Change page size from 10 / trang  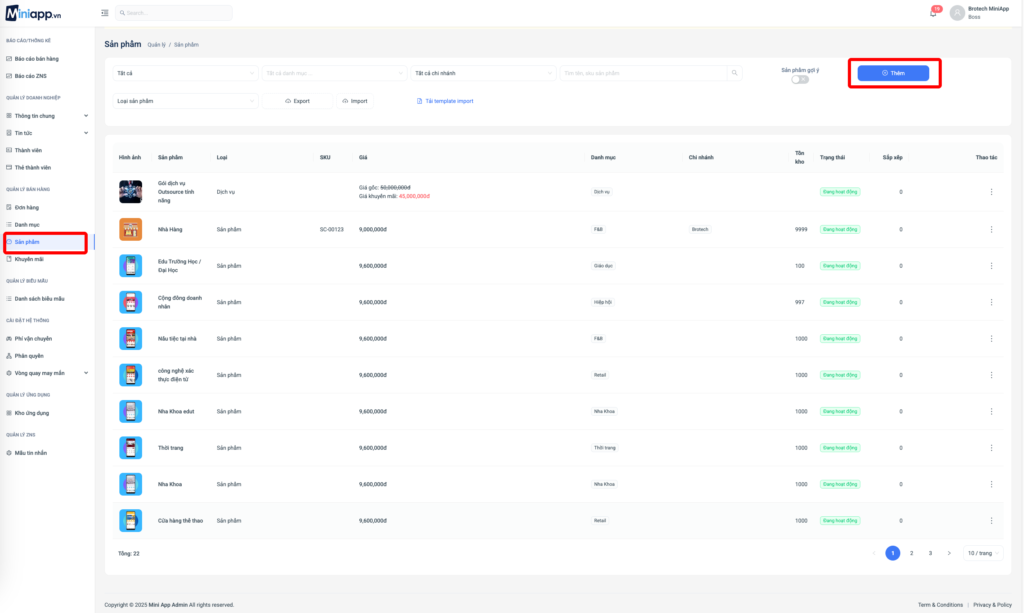coord(983,553)
